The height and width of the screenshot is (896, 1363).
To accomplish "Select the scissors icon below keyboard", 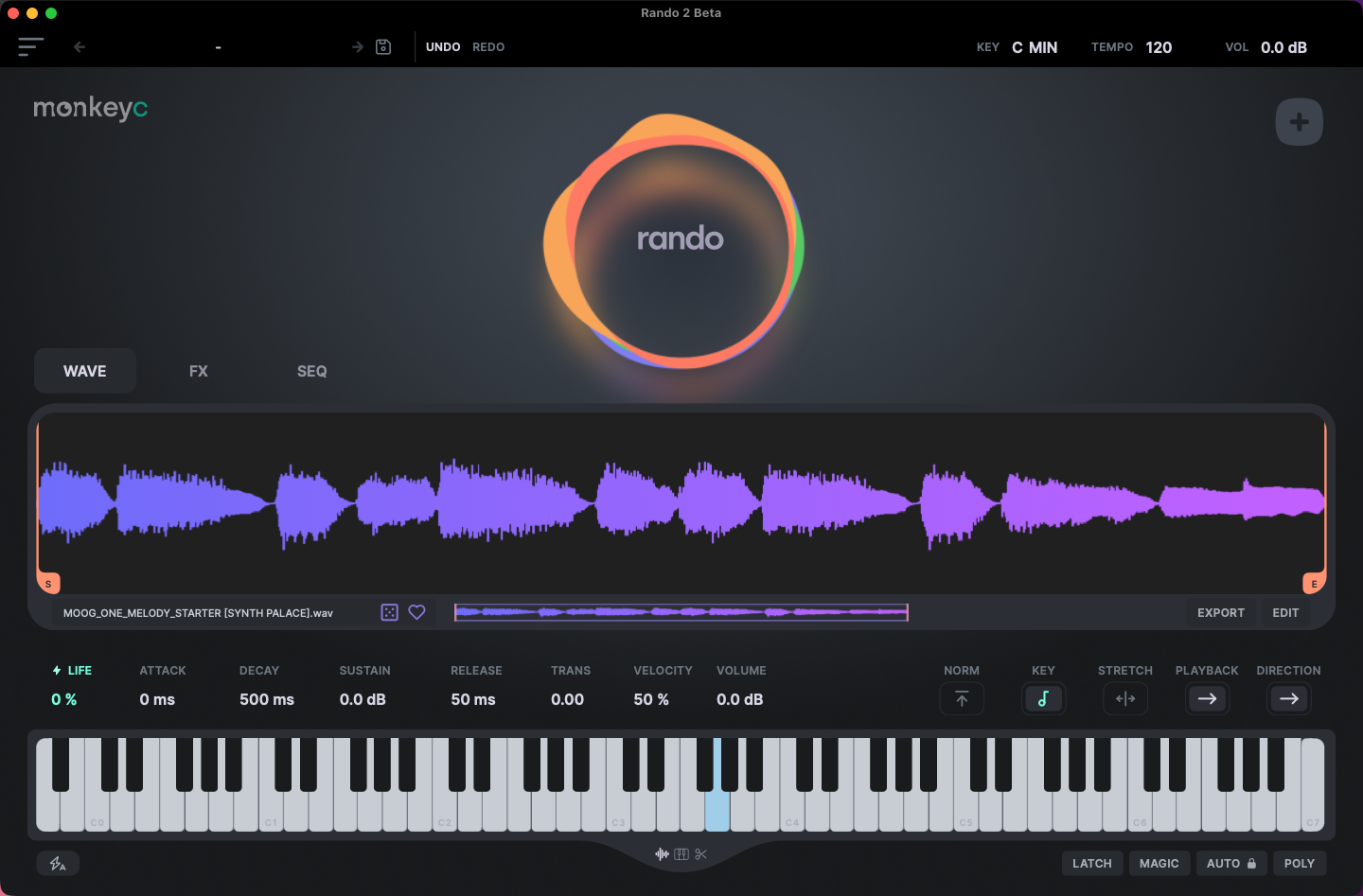I will [701, 854].
